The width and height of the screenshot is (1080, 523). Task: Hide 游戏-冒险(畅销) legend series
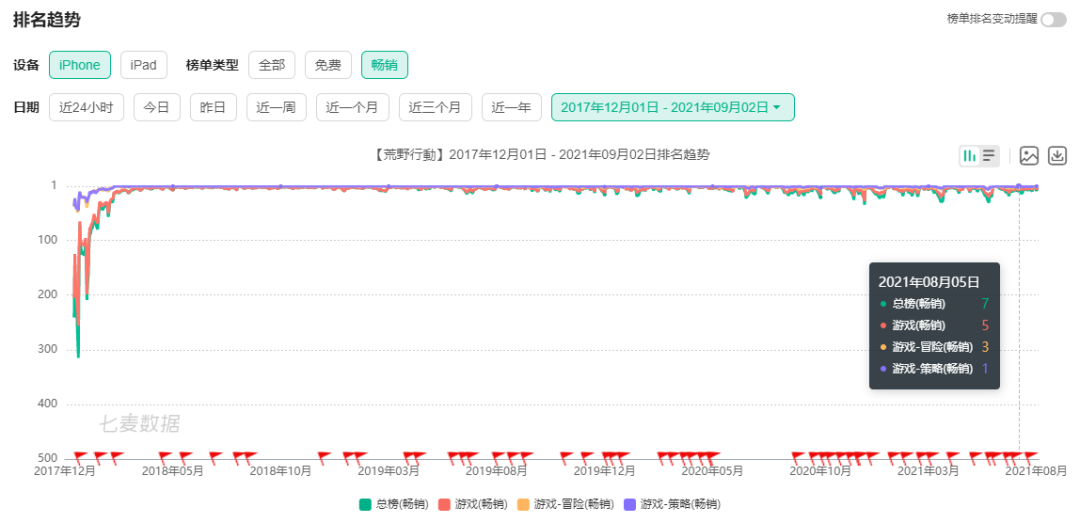pos(565,504)
